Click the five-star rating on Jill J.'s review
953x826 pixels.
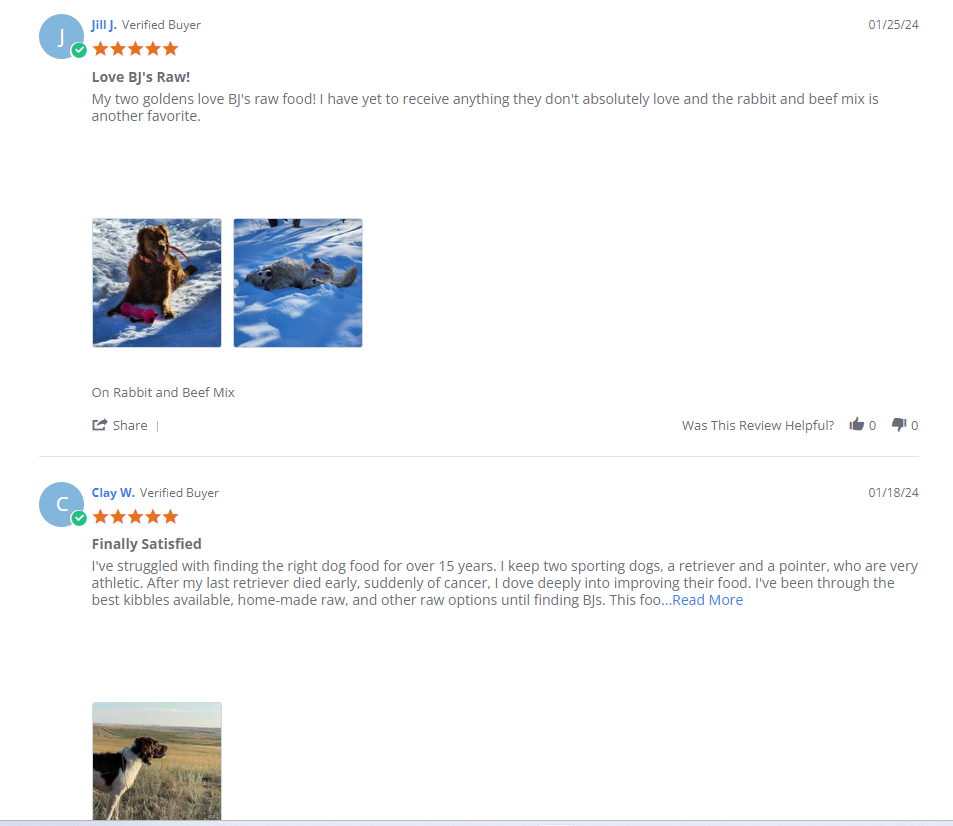[136, 49]
